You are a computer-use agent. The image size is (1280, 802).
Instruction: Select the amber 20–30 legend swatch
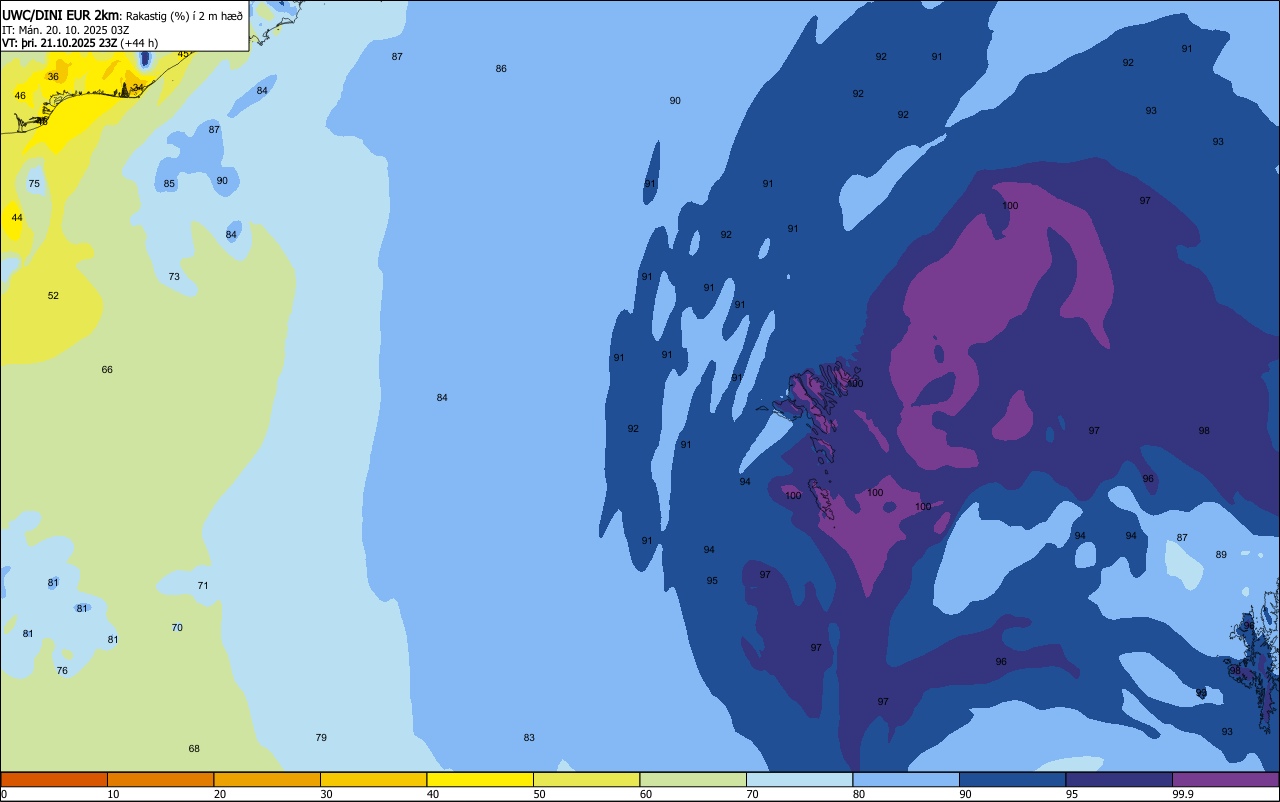[267, 779]
